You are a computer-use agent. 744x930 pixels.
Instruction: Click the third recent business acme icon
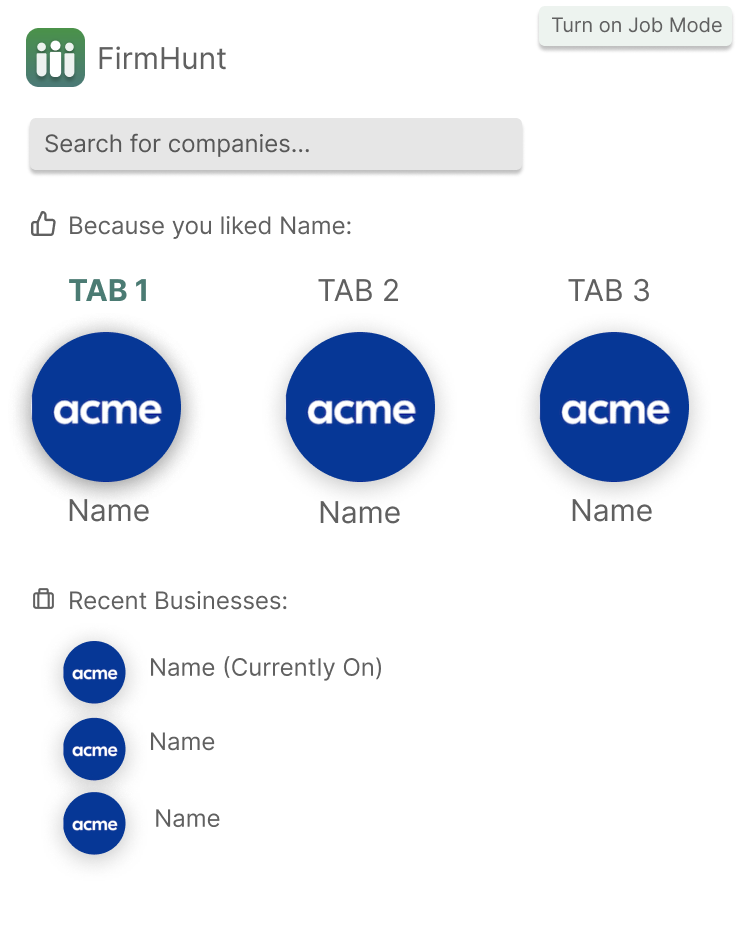pyautogui.click(x=94, y=823)
